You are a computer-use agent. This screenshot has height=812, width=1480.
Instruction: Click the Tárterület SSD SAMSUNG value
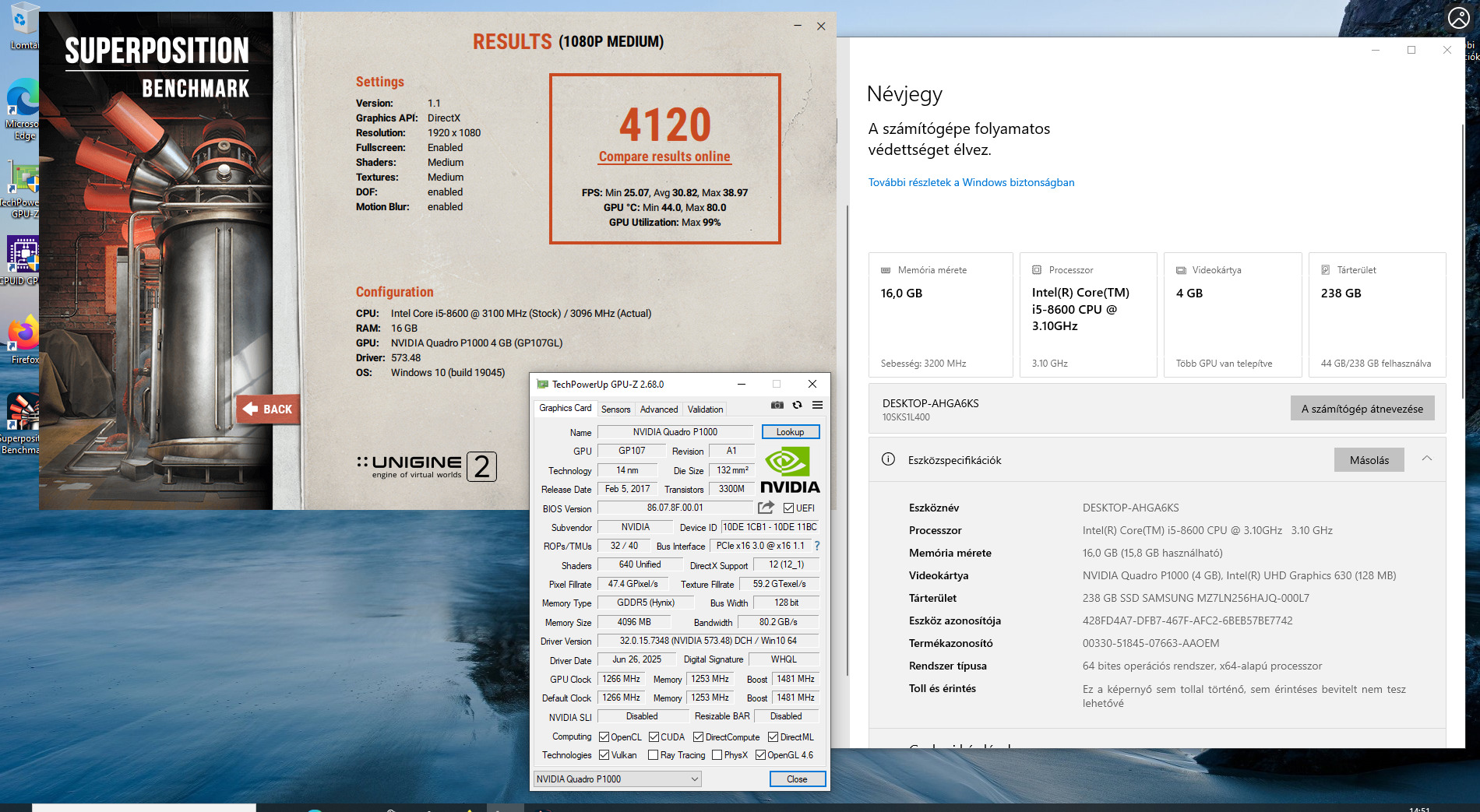tap(1196, 598)
